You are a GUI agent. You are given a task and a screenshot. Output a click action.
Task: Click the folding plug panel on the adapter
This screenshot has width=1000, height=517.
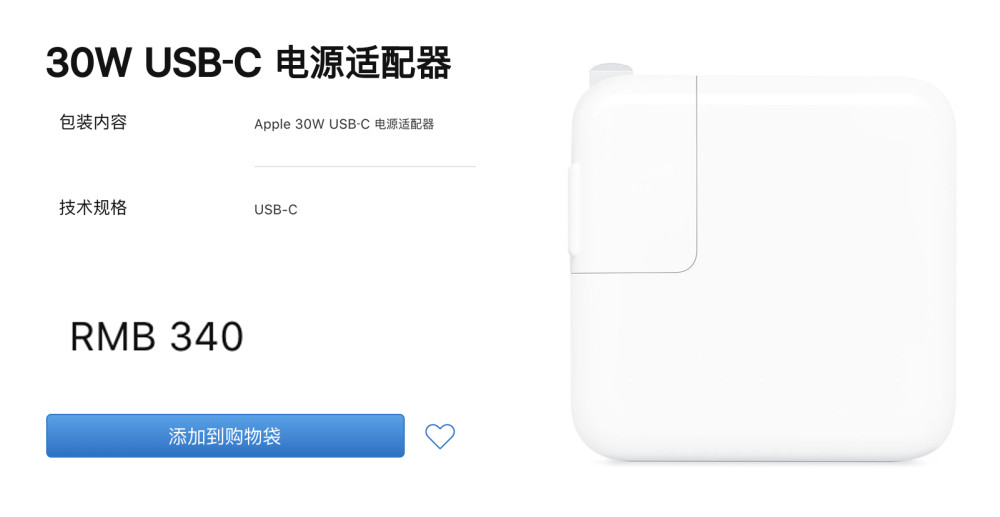click(635, 175)
